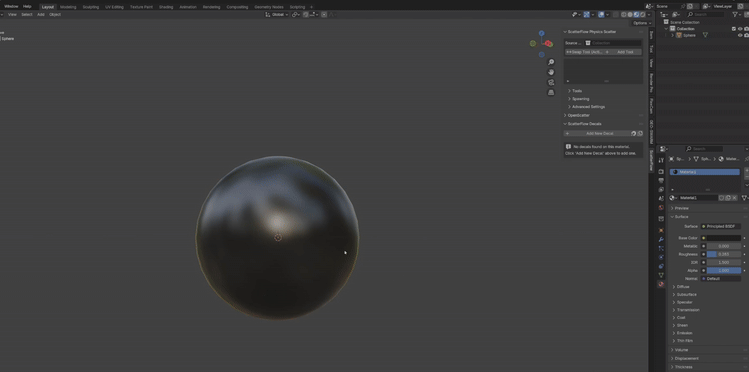Open the Surface Principled BSDF shader dropdown
Viewport: 749px width, 372px height.
point(721,226)
